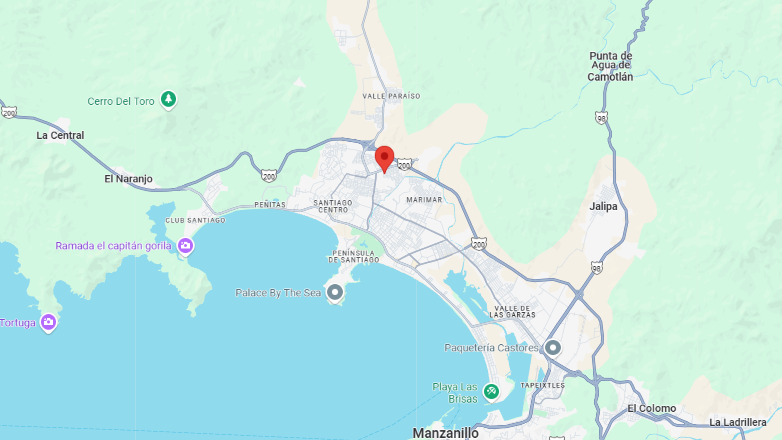Click the El Naranjo place label

click(128, 179)
